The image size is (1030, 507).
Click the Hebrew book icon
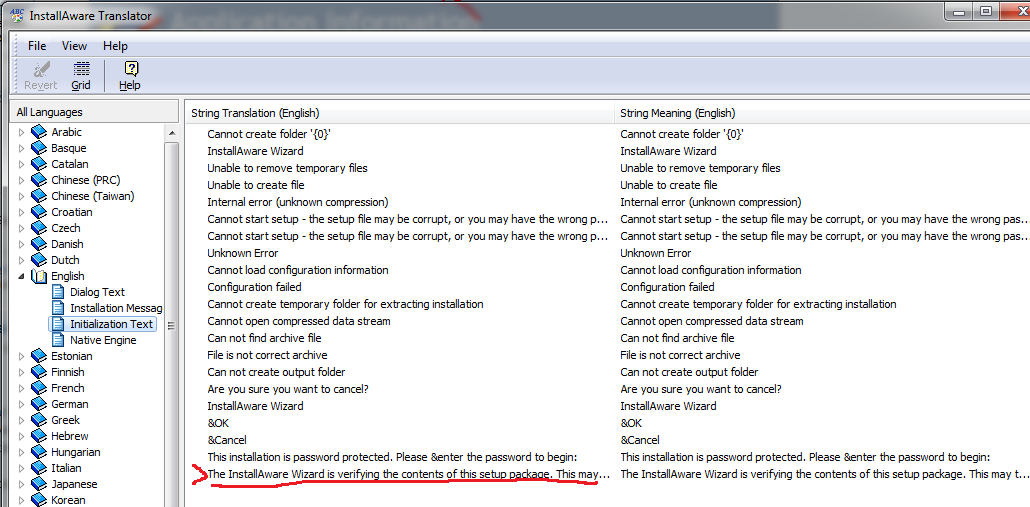coord(39,436)
